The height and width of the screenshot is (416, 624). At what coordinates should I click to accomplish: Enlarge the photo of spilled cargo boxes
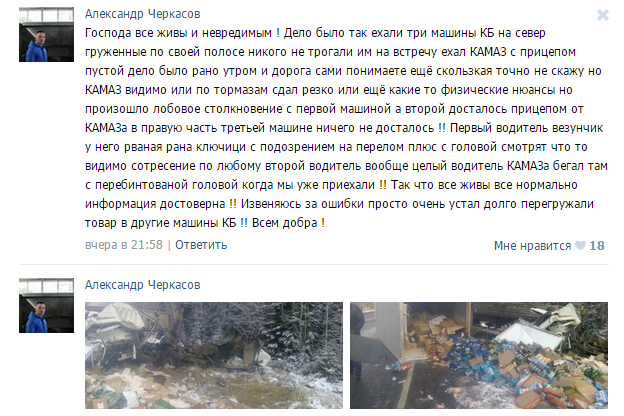(479, 355)
